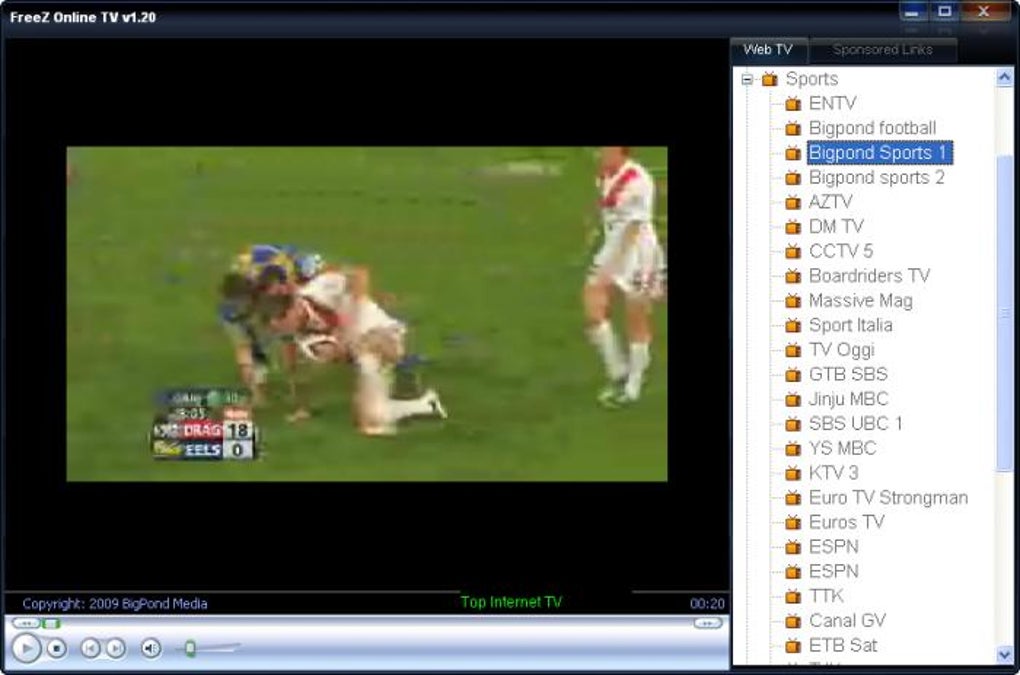1020x675 pixels.
Task: Select the KTV 3 channel
Action: (833, 473)
